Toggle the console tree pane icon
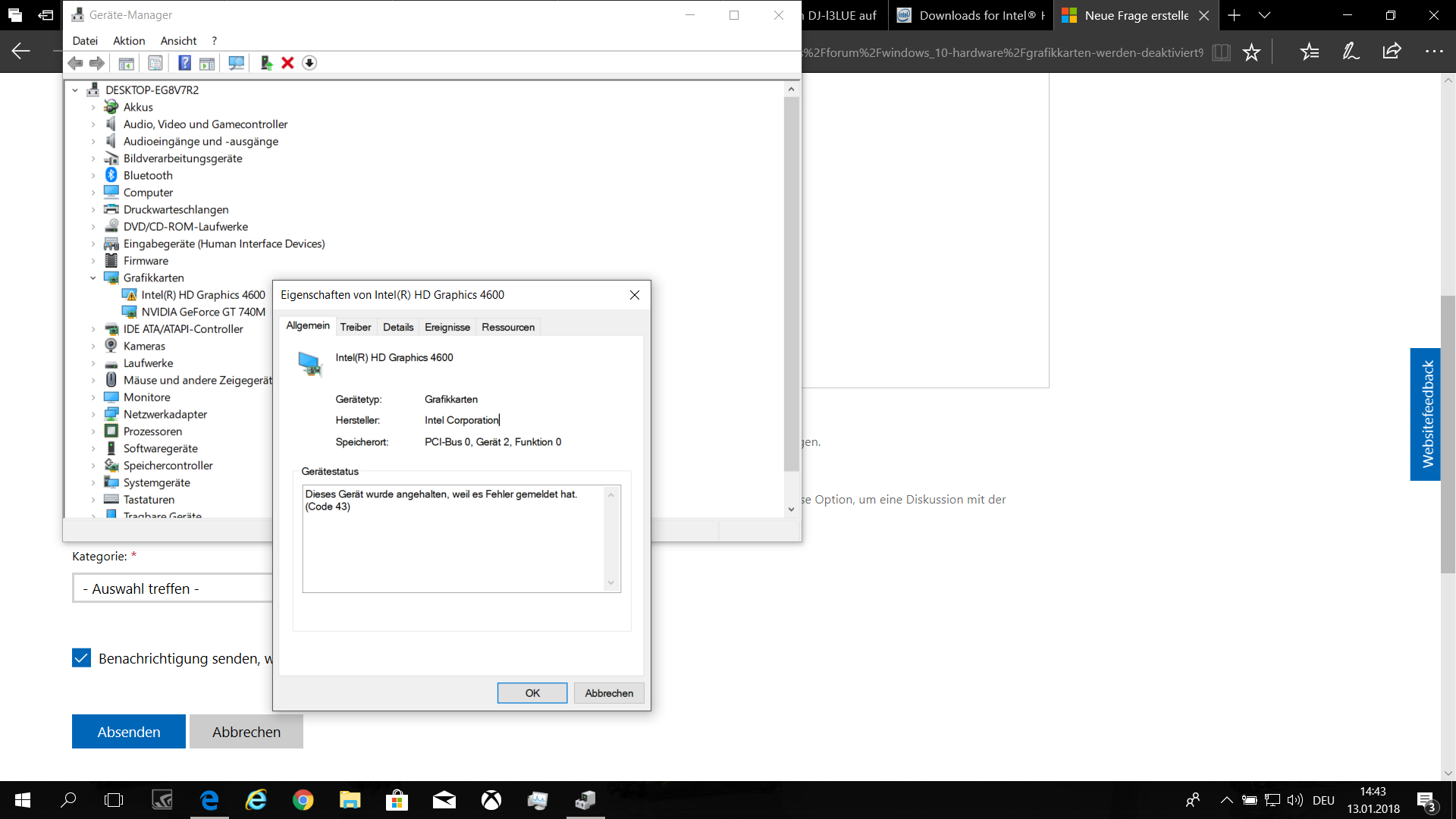1456x819 pixels. (127, 63)
